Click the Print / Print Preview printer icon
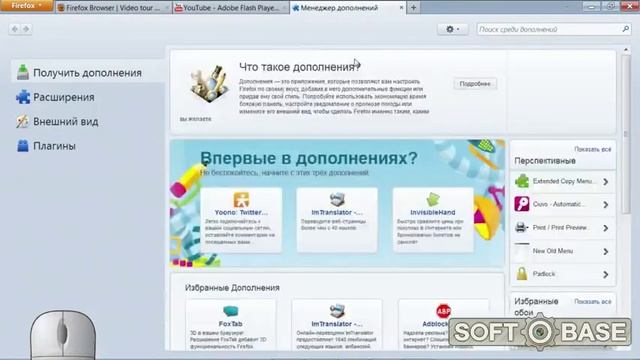Viewport: 640px width, 360px height. (521, 227)
